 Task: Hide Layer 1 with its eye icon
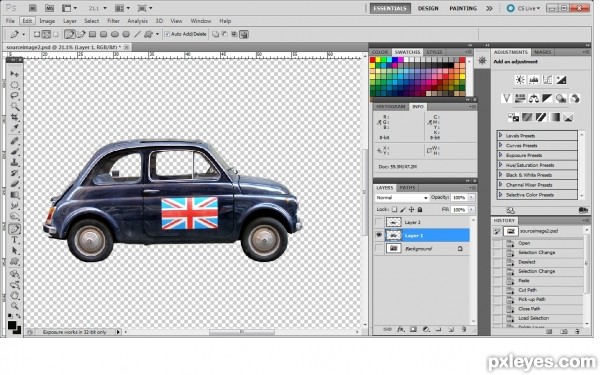(378, 235)
